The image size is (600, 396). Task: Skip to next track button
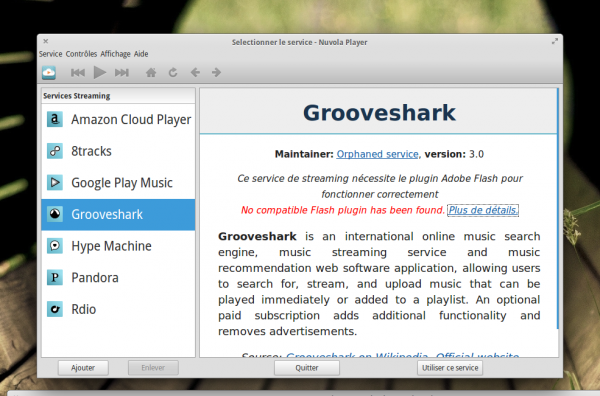122,72
